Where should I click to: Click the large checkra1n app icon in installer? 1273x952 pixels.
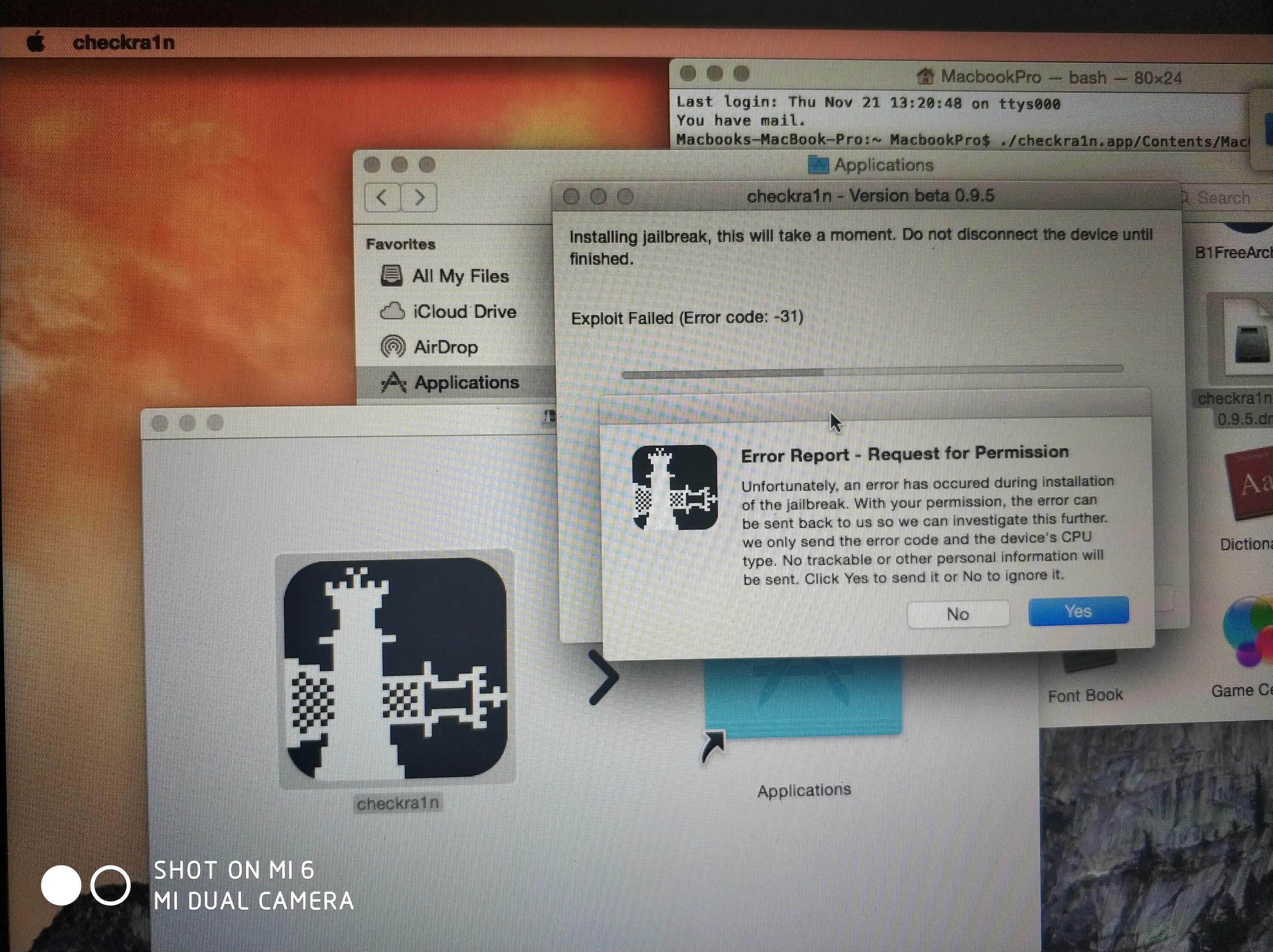[396, 668]
